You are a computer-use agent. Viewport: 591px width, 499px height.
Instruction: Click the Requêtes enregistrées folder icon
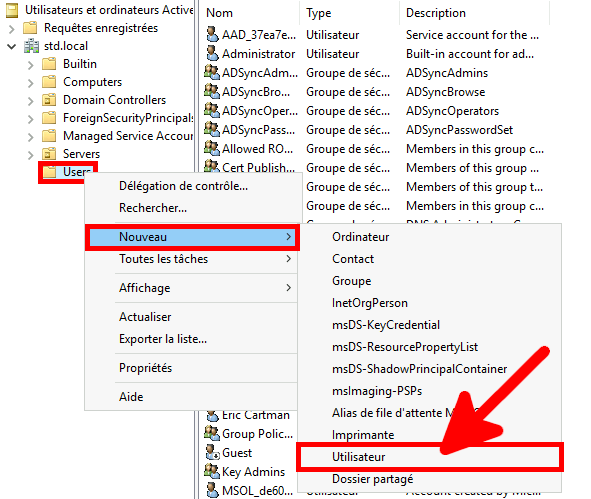(30, 28)
